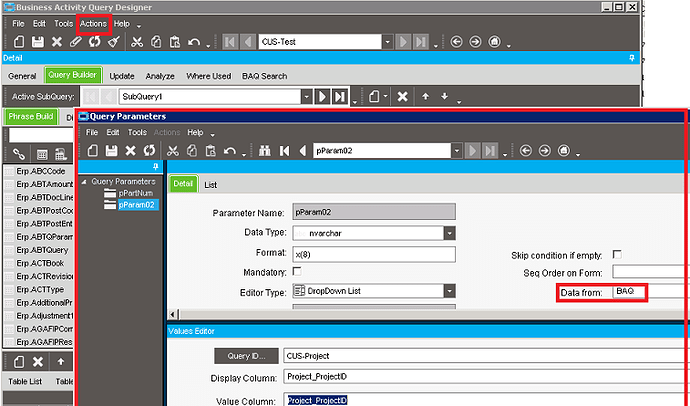
Task: Switch to the Analyze tab
Action: (x=160, y=76)
